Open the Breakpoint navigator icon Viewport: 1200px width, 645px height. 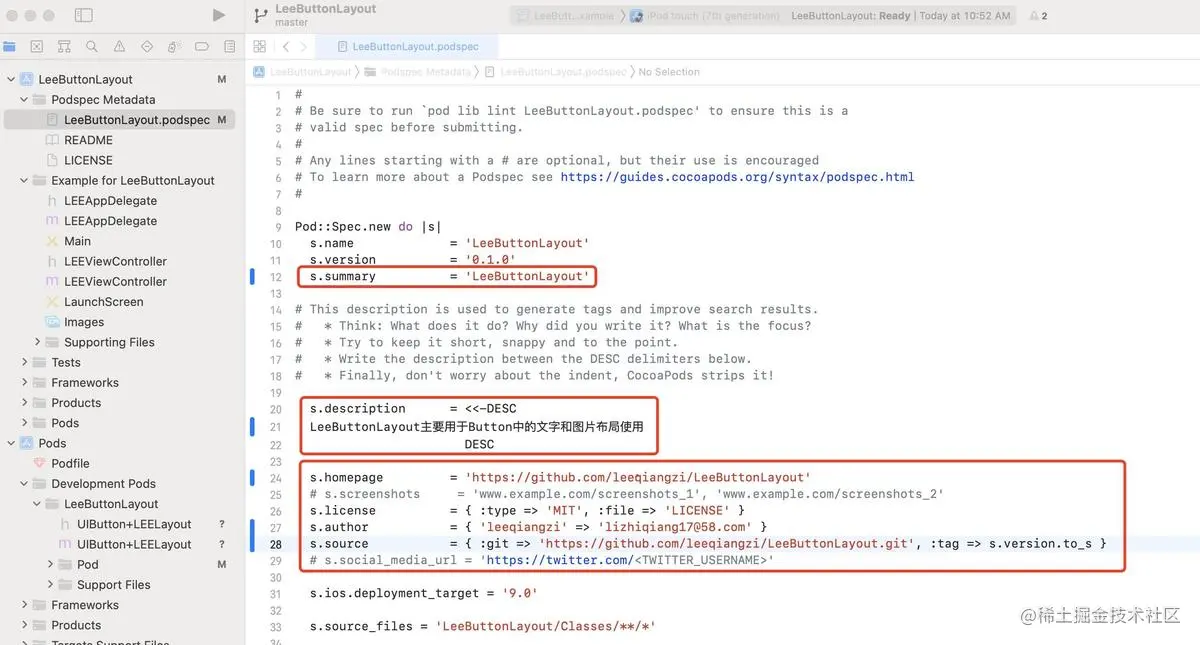(202, 46)
